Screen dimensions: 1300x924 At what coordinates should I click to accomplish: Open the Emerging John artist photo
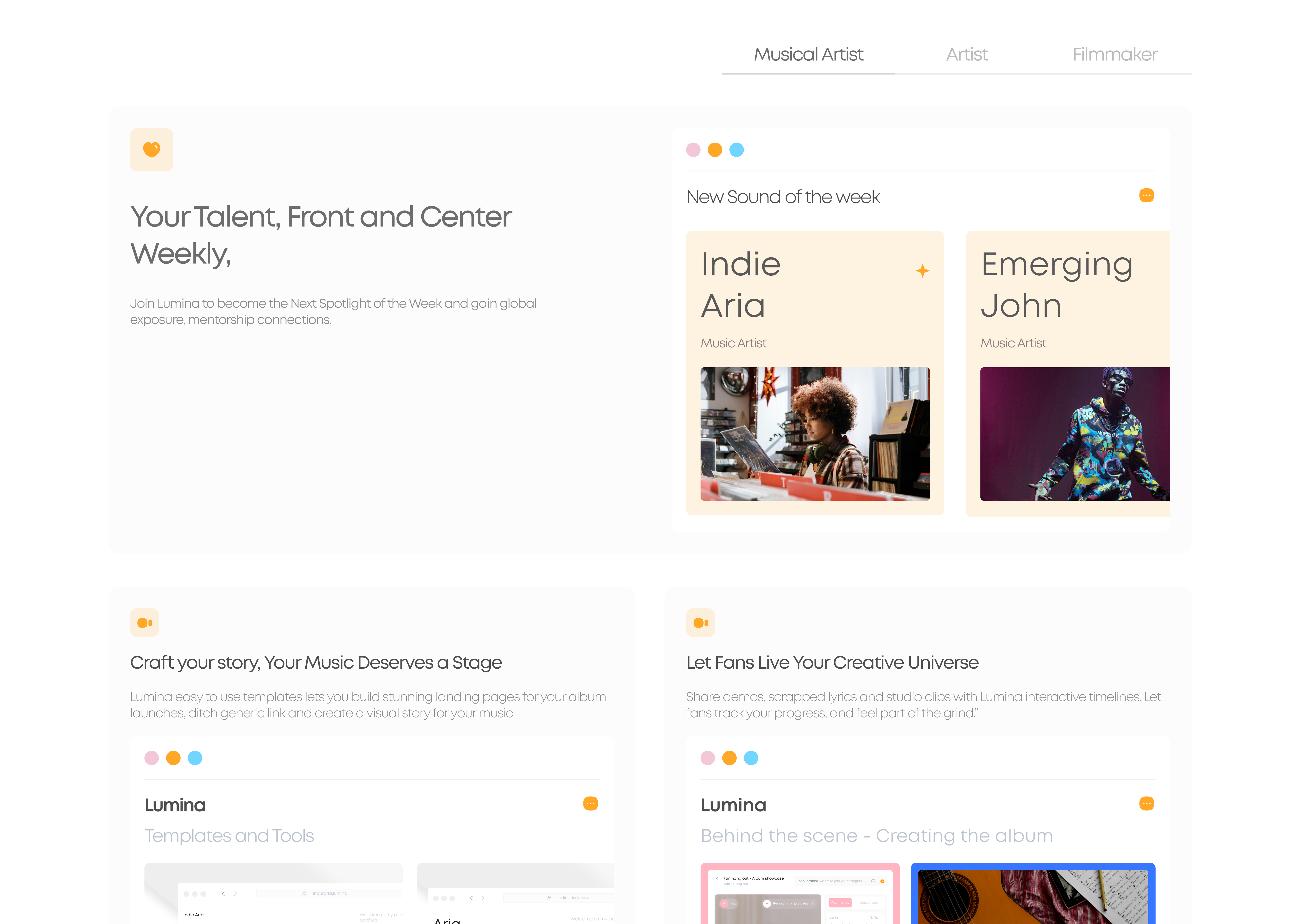click(x=1074, y=434)
